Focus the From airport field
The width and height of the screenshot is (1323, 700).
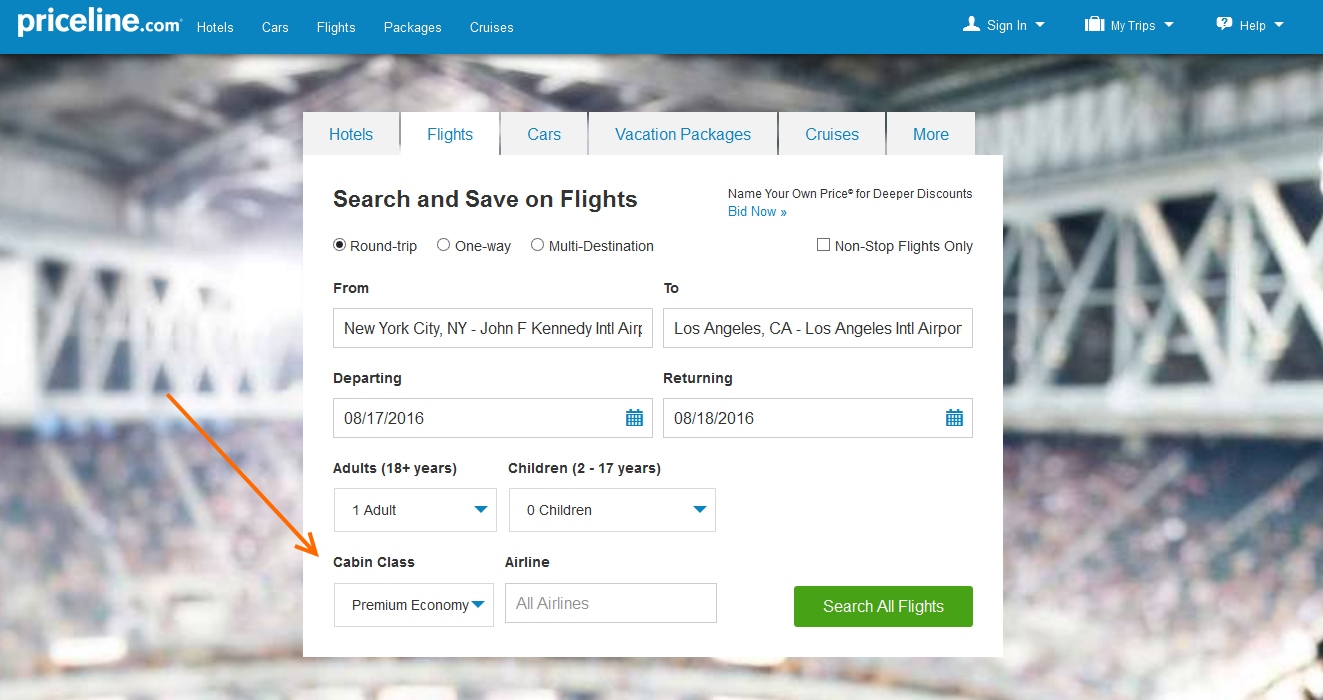(x=492, y=328)
